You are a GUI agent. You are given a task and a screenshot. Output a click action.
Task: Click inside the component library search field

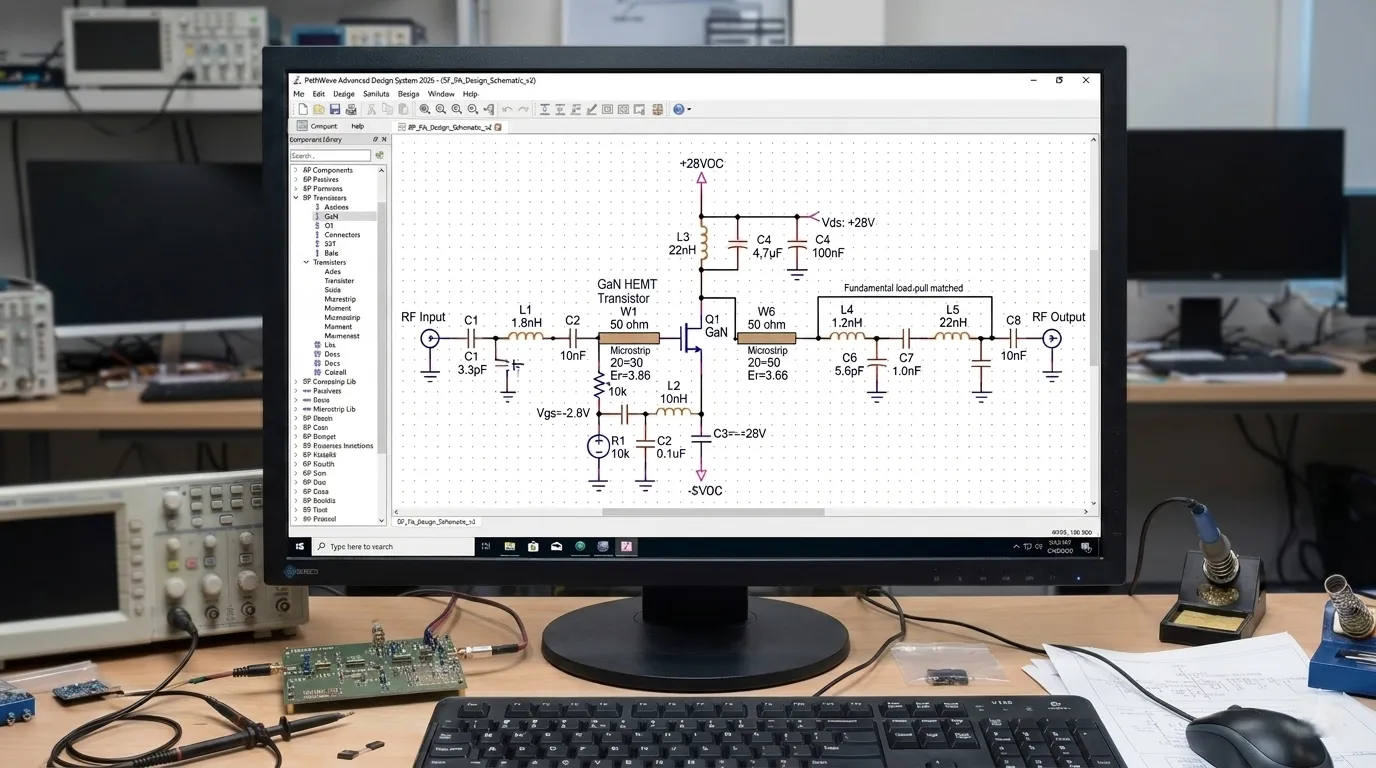[x=332, y=155]
